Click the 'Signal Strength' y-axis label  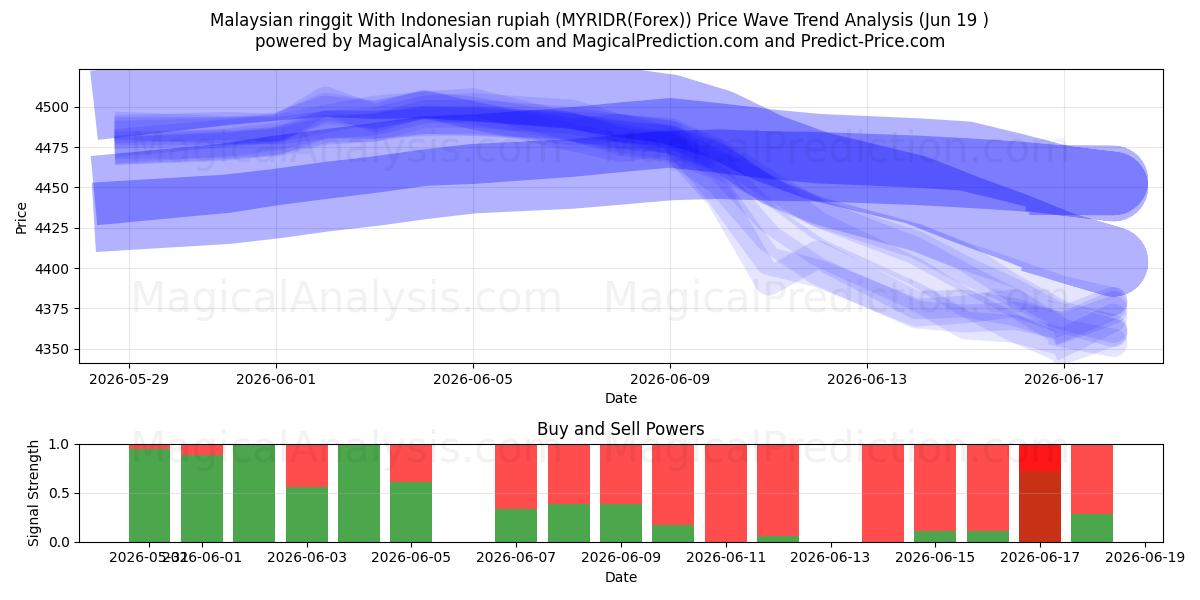click(x=35, y=493)
